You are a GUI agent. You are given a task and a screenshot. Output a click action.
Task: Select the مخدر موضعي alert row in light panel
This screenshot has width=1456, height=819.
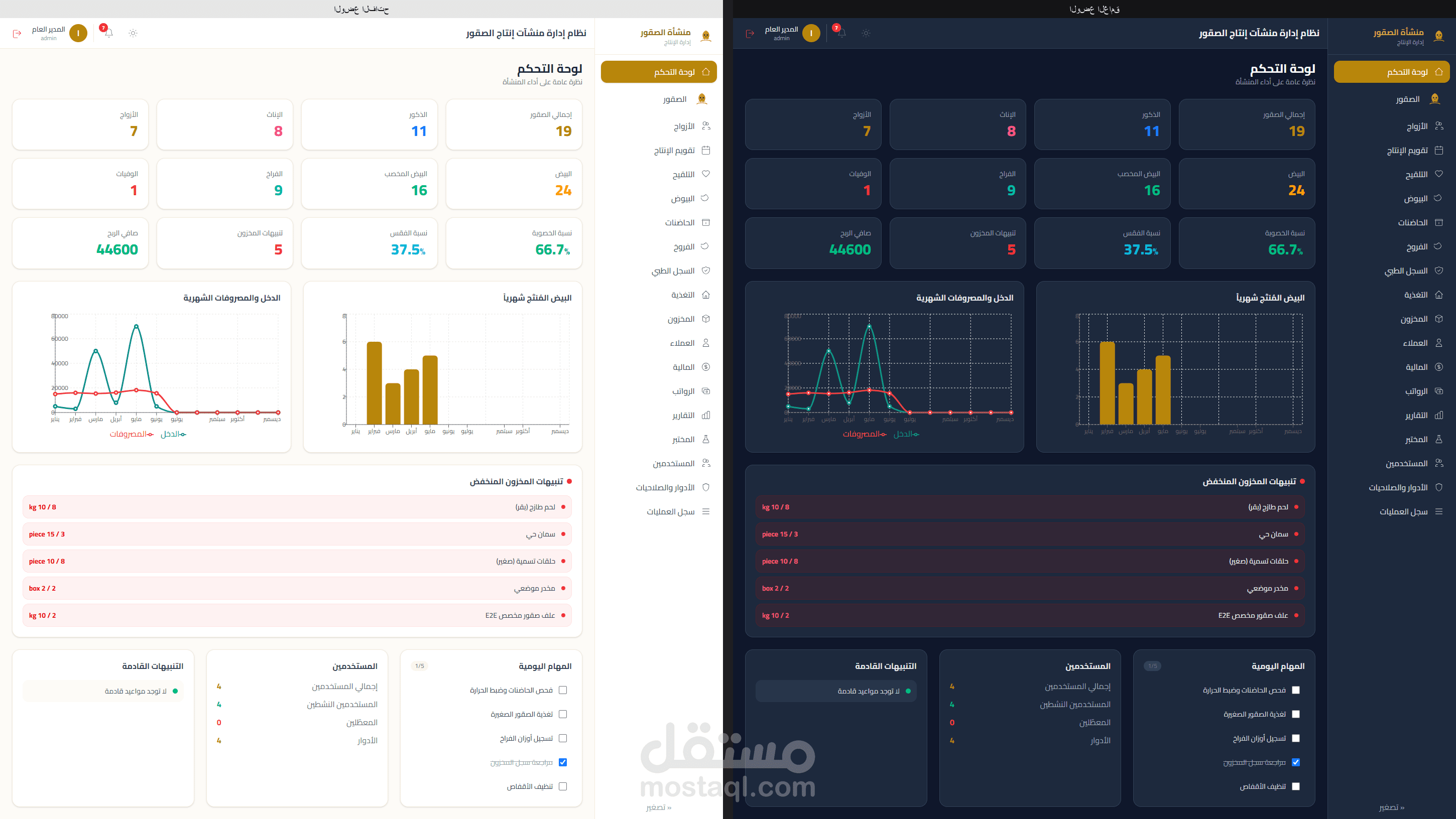(297, 588)
